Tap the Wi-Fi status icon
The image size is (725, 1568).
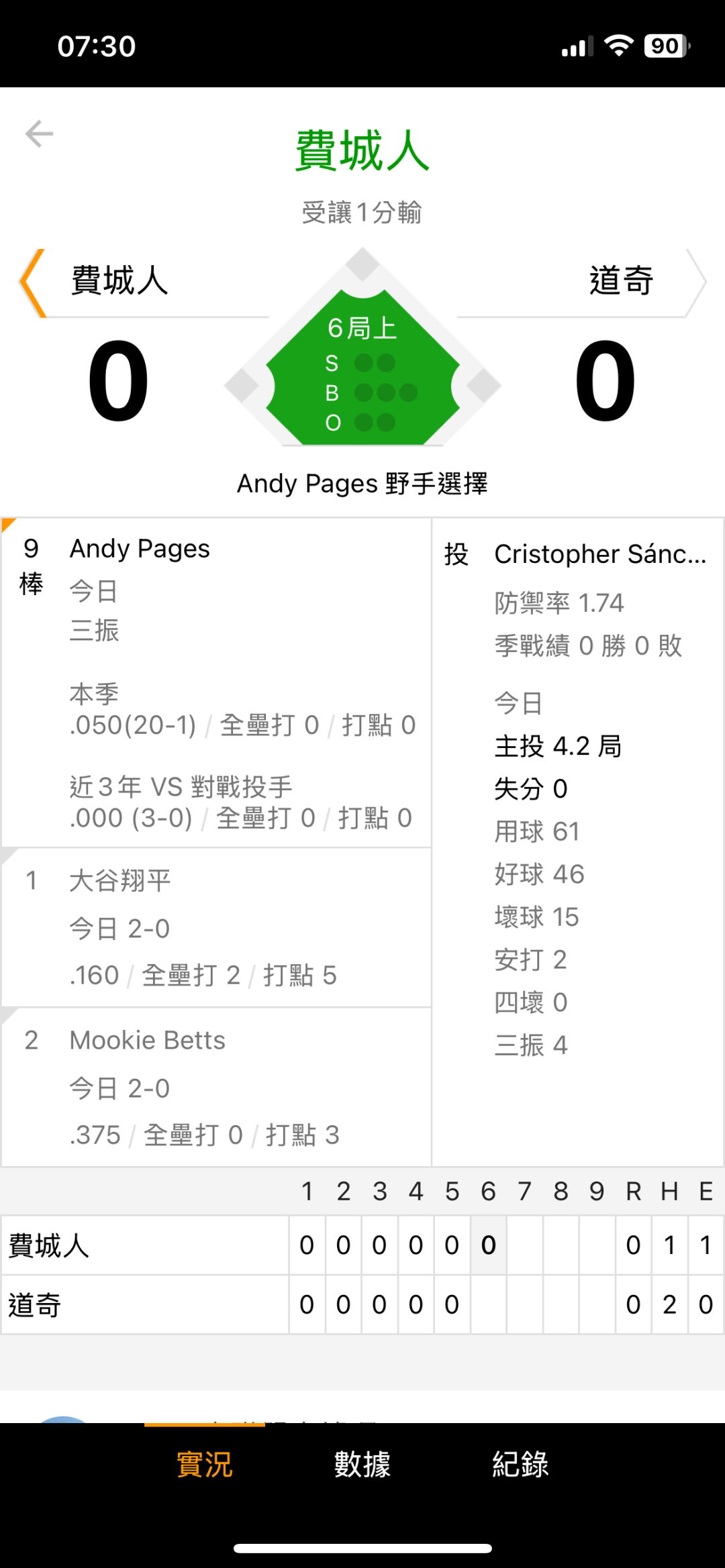(618, 46)
